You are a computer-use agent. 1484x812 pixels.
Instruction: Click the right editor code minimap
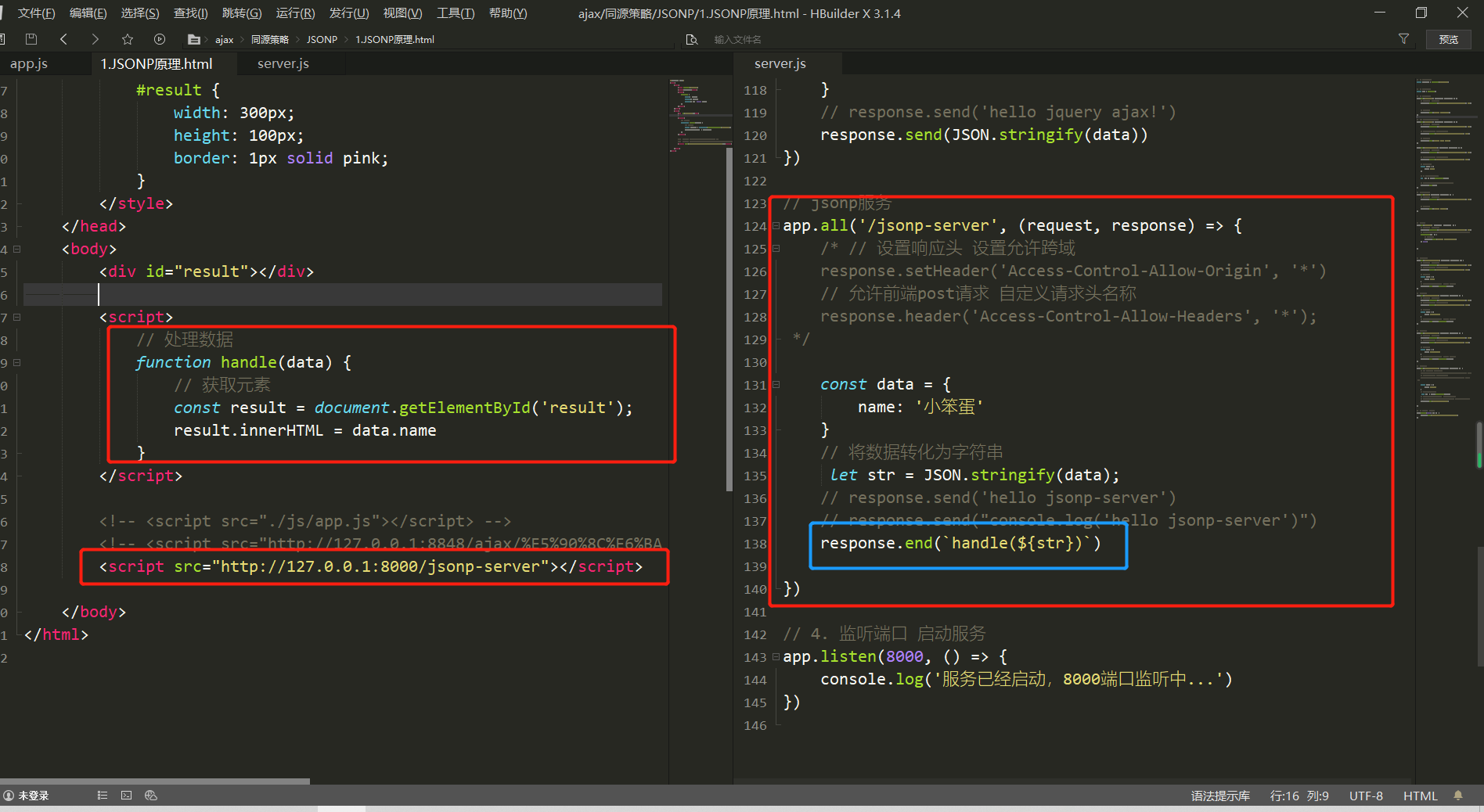coord(1445,249)
